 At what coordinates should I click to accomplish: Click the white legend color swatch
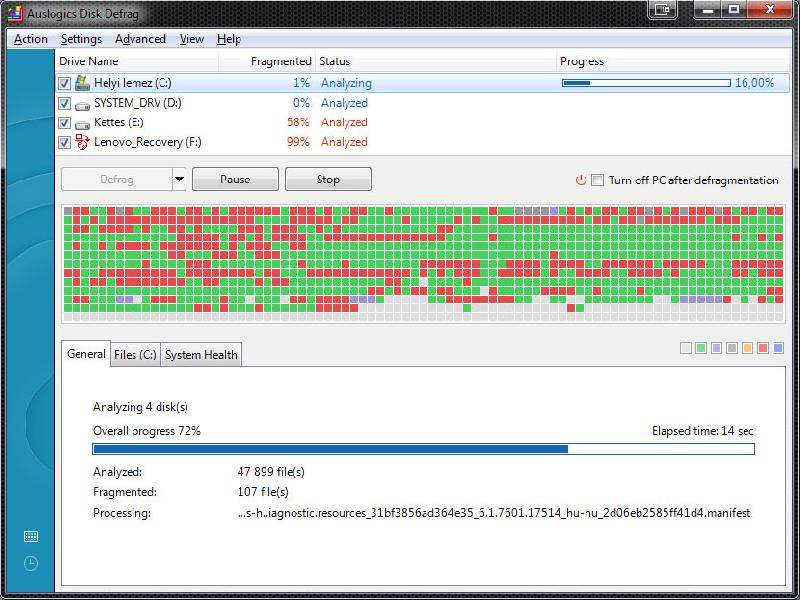point(686,348)
